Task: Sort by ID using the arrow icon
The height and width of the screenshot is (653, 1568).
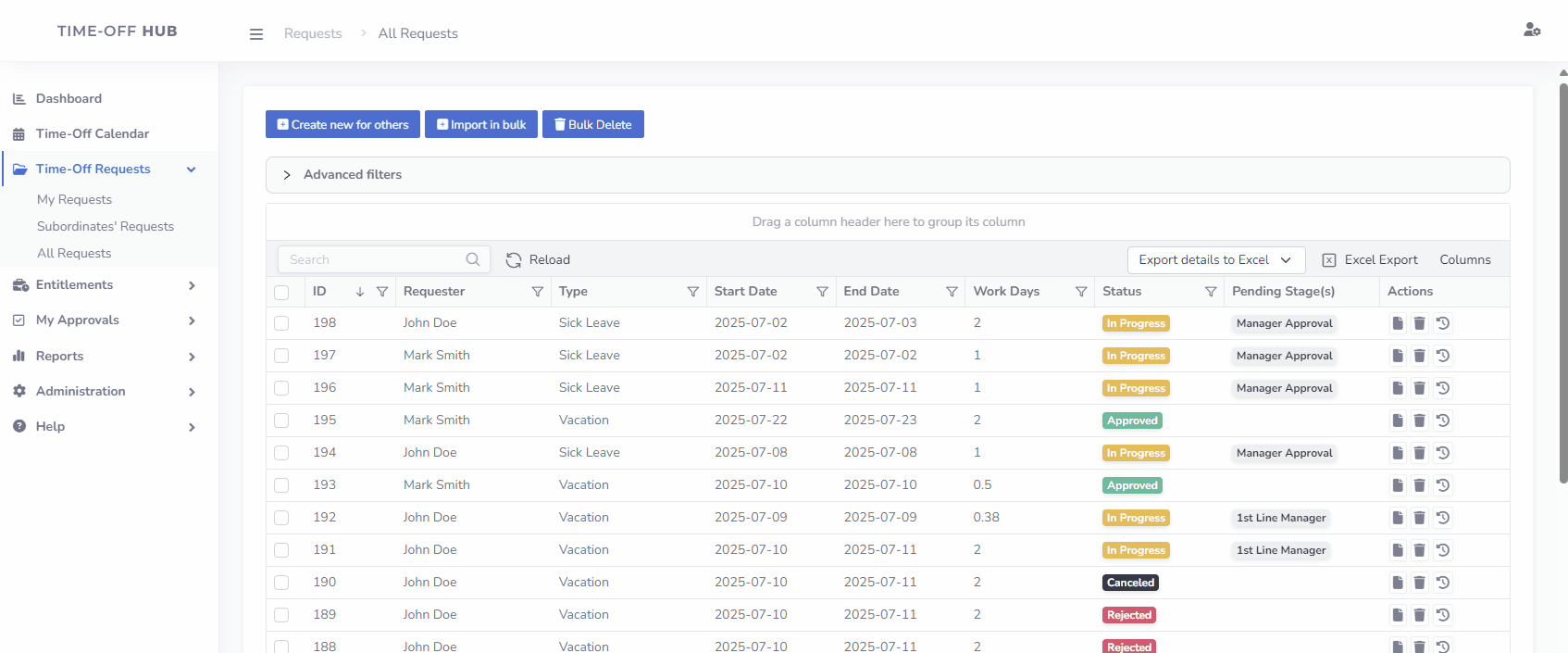Action: point(360,292)
